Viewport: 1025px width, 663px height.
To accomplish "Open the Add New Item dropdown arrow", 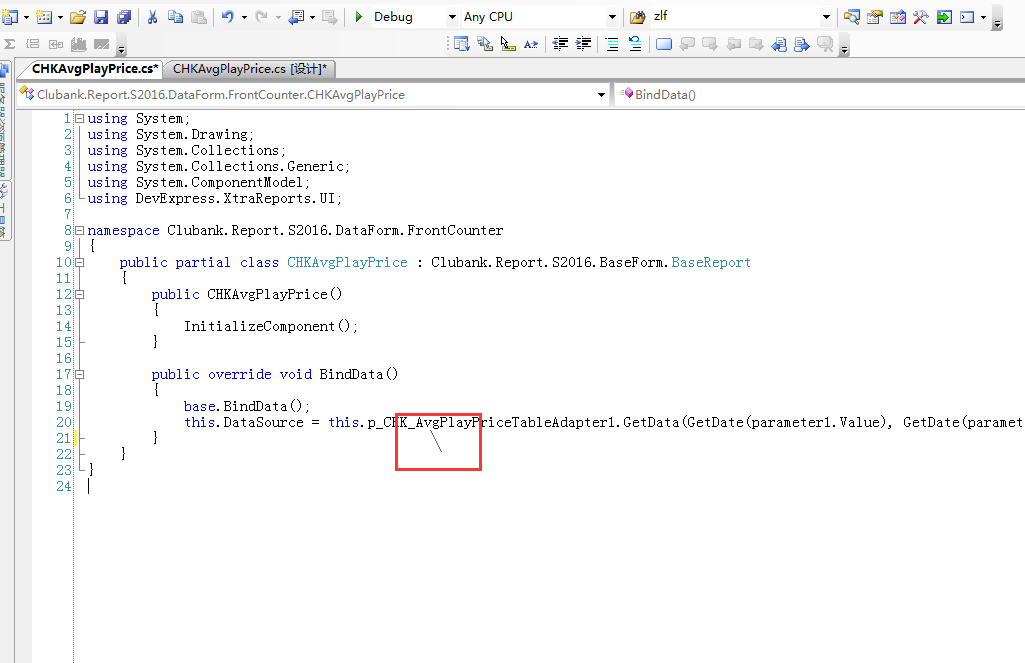I will pos(60,17).
